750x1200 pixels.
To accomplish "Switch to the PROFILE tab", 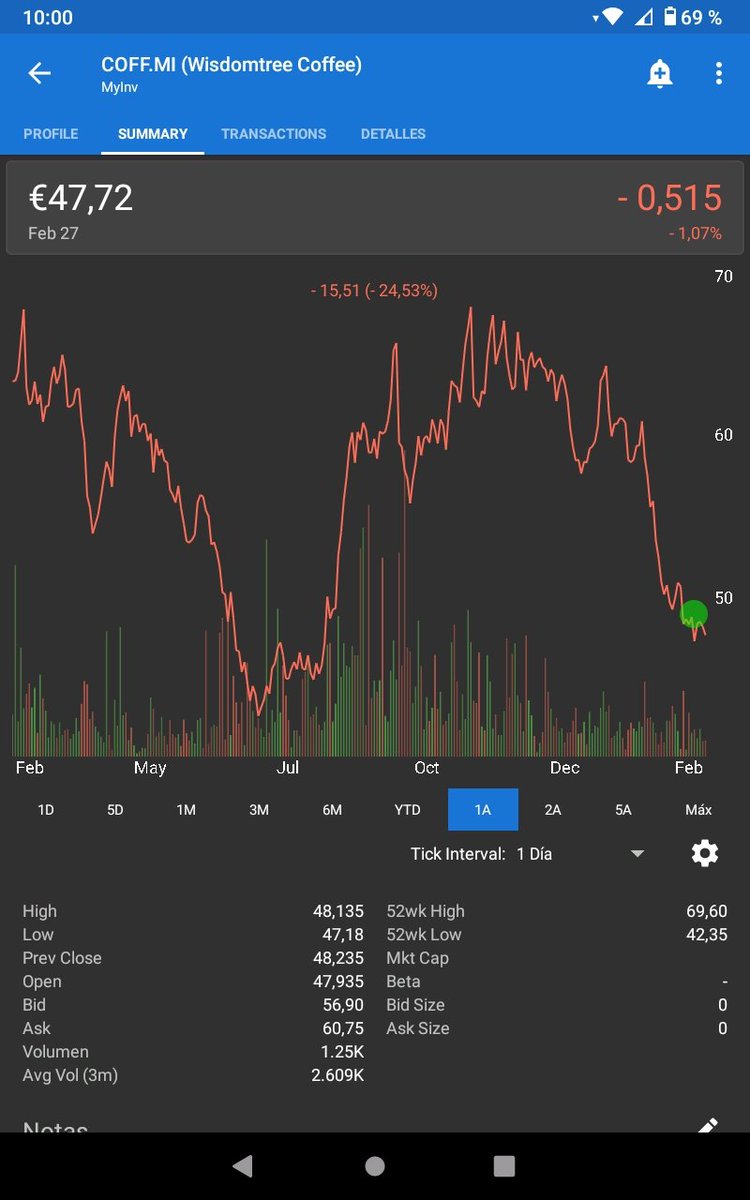I will pyautogui.click(x=51, y=134).
